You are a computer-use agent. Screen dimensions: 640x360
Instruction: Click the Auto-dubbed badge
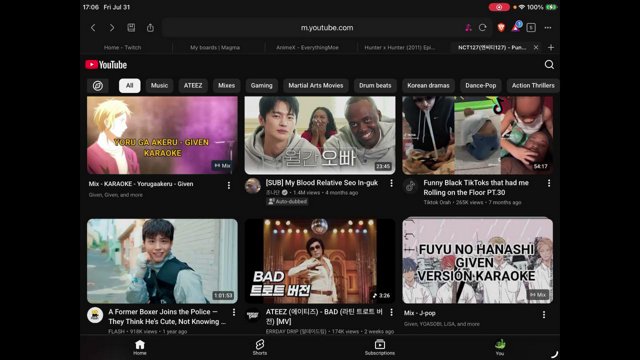tap(287, 202)
